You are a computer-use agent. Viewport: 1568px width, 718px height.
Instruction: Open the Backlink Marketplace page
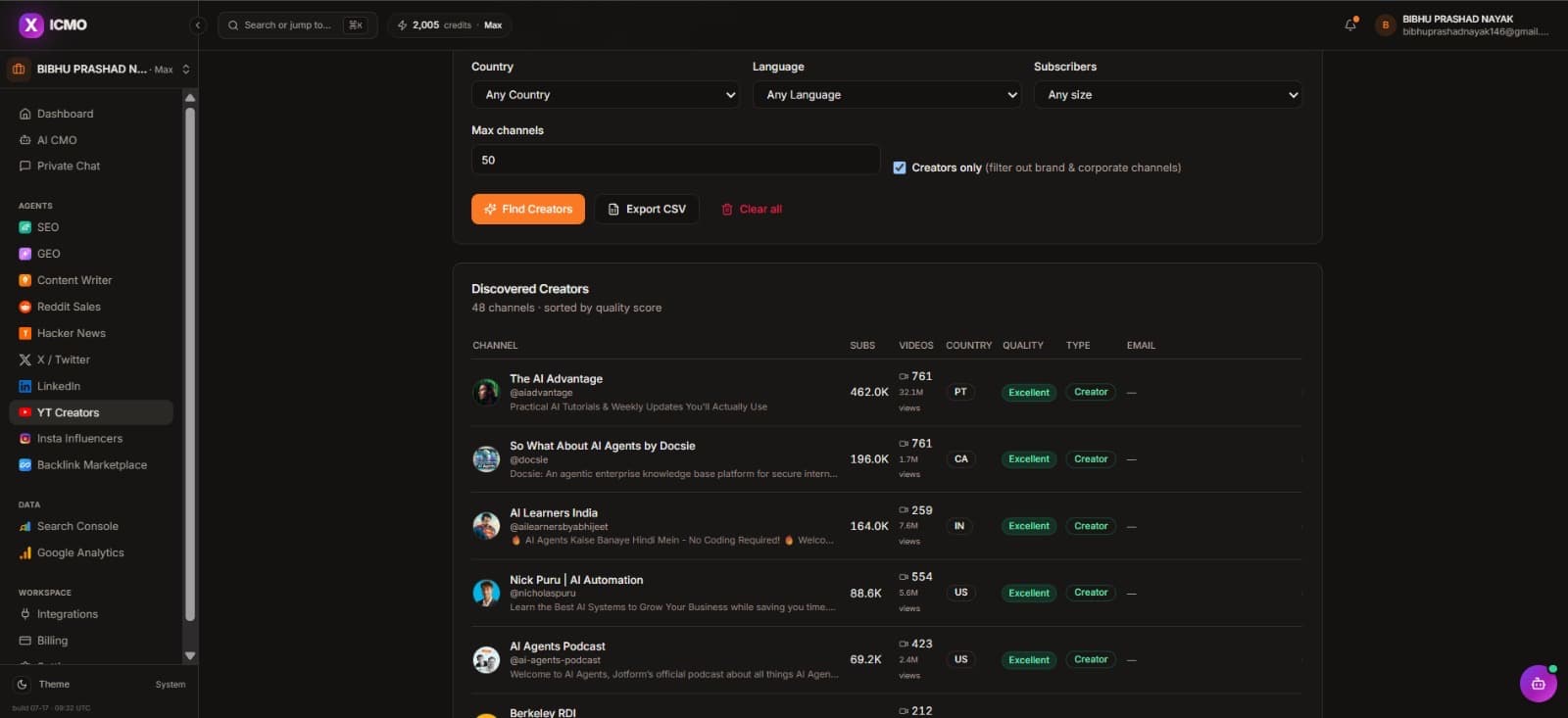pyautogui.click(x=91, y=465)
